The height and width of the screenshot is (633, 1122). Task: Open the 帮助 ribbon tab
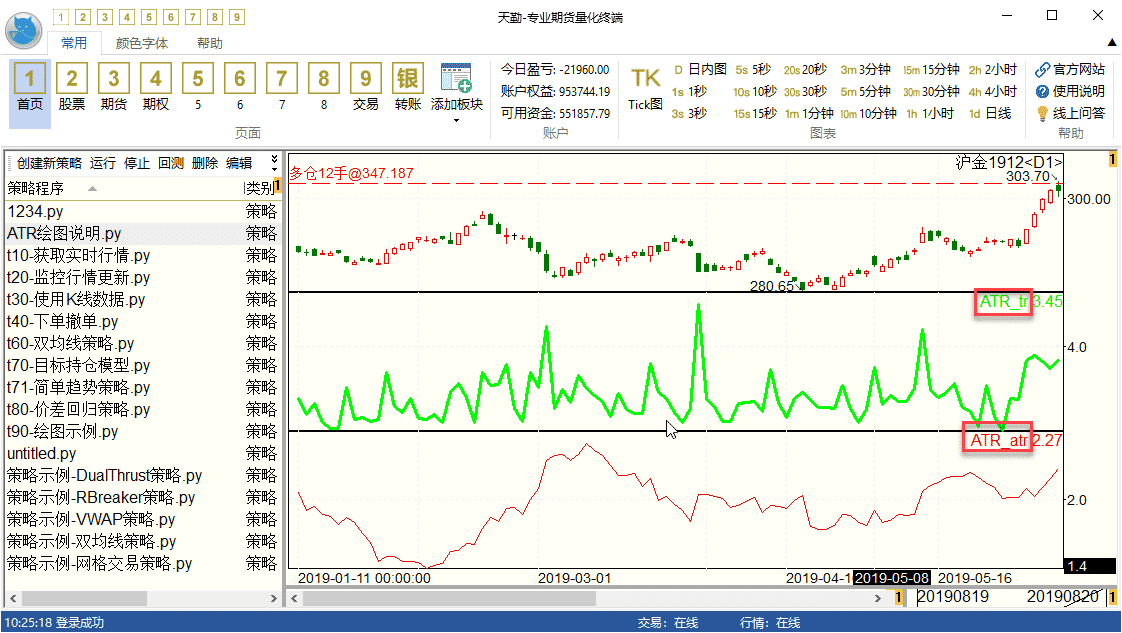[210, 43]
